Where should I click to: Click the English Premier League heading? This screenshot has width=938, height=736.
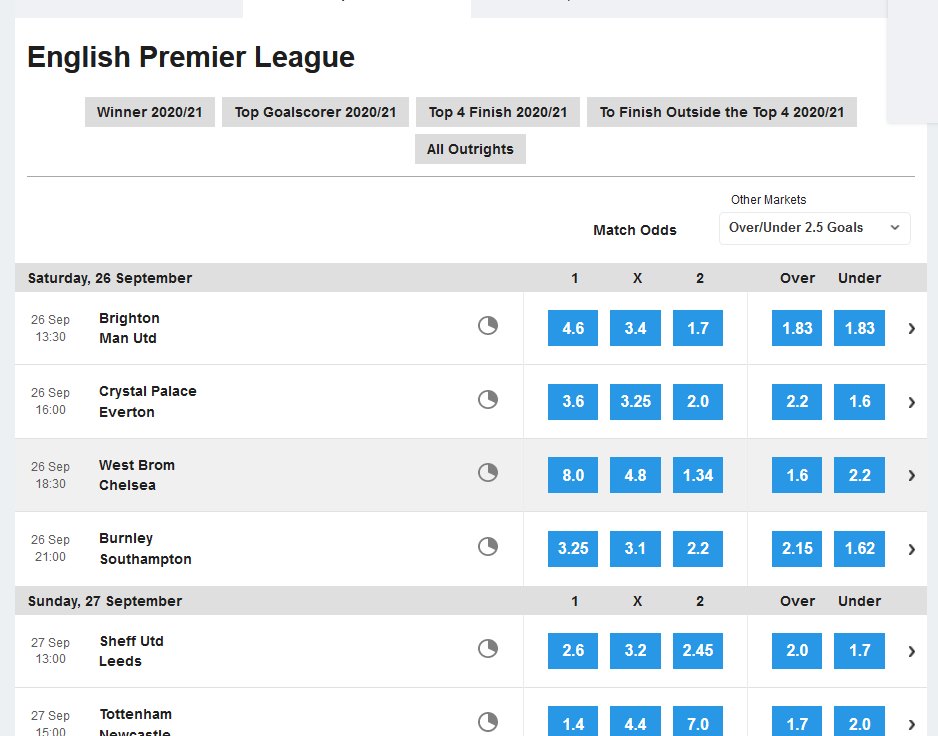click(191, 57)
